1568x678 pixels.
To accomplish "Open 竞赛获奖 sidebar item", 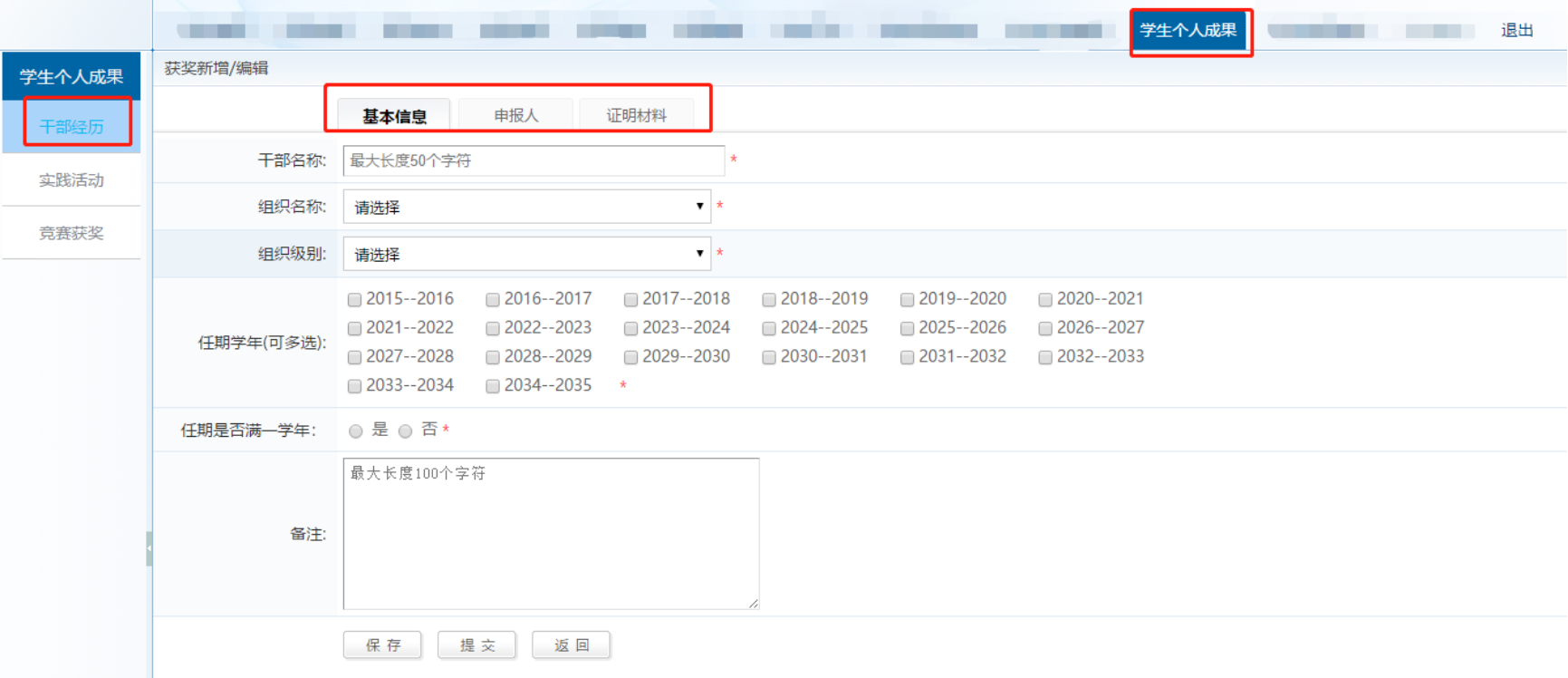I will [x=72, y=233].
